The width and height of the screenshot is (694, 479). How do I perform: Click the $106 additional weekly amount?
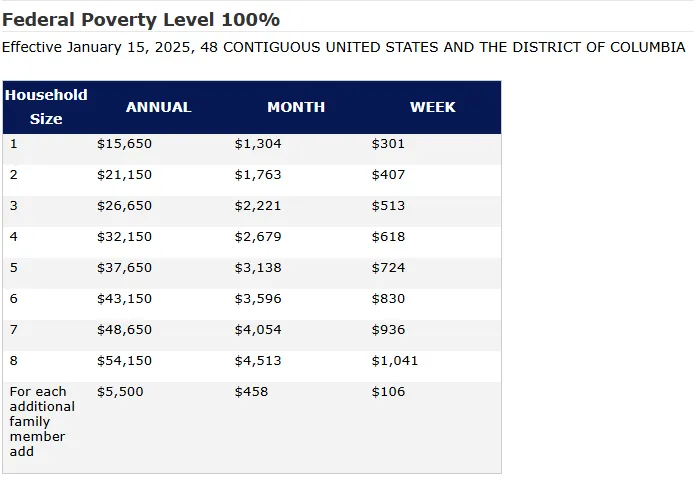[x=388, y=392]
